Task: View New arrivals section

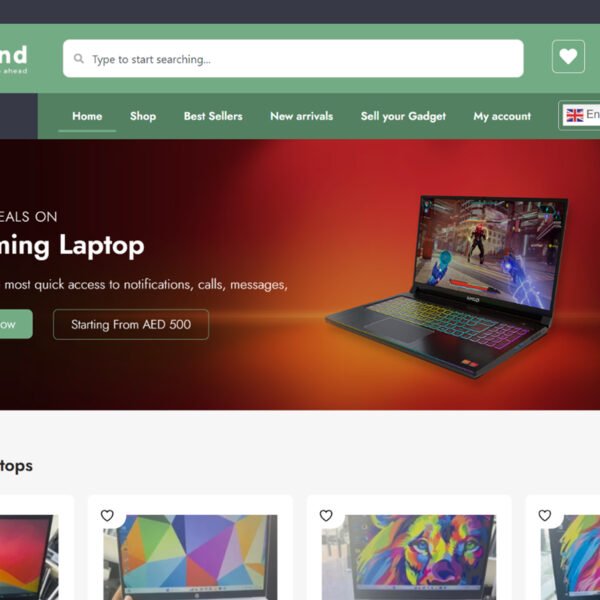Action: (x=302, y=116)
